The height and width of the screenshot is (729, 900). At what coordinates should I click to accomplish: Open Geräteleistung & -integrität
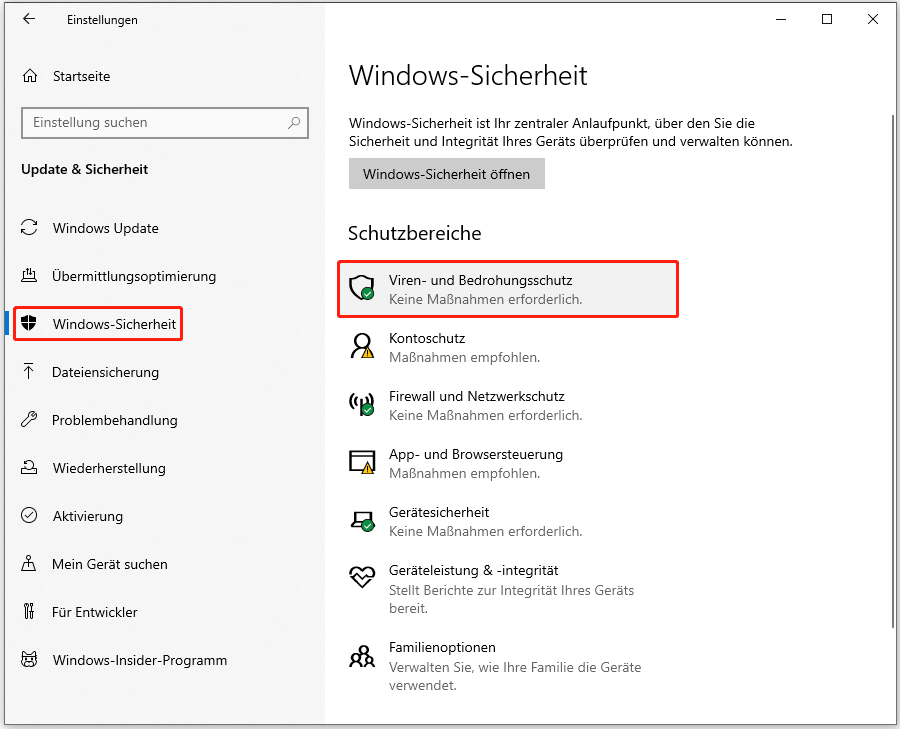pyautogui.click(x=508, y=589)
